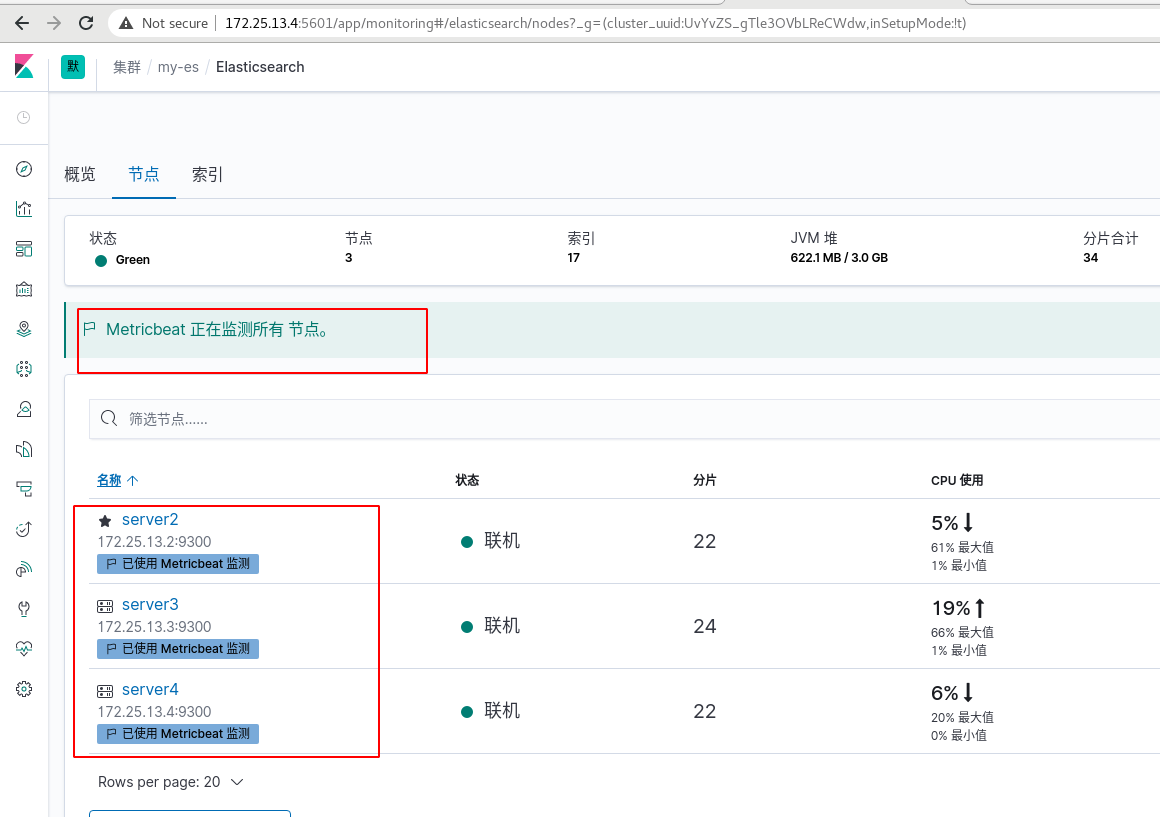Screen dimensions: 1160x817
Task: Click server2 address 172.25.13.2:9300
Action: click(155, 542)
